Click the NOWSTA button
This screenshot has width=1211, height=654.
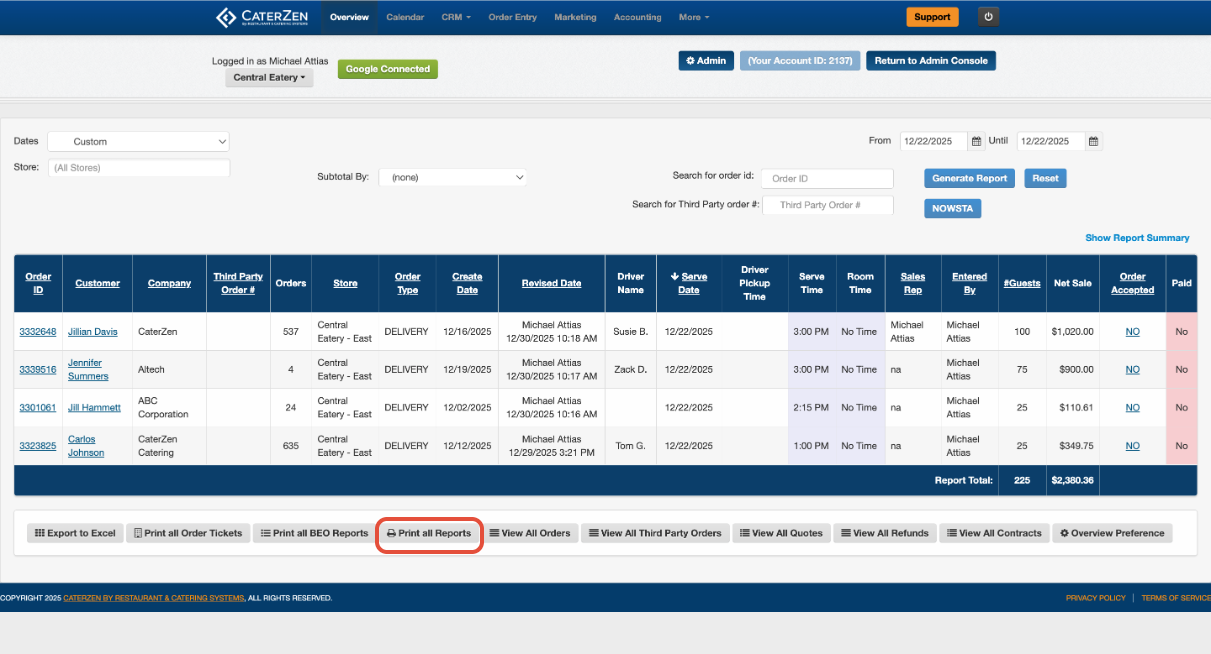coord(953,208)
